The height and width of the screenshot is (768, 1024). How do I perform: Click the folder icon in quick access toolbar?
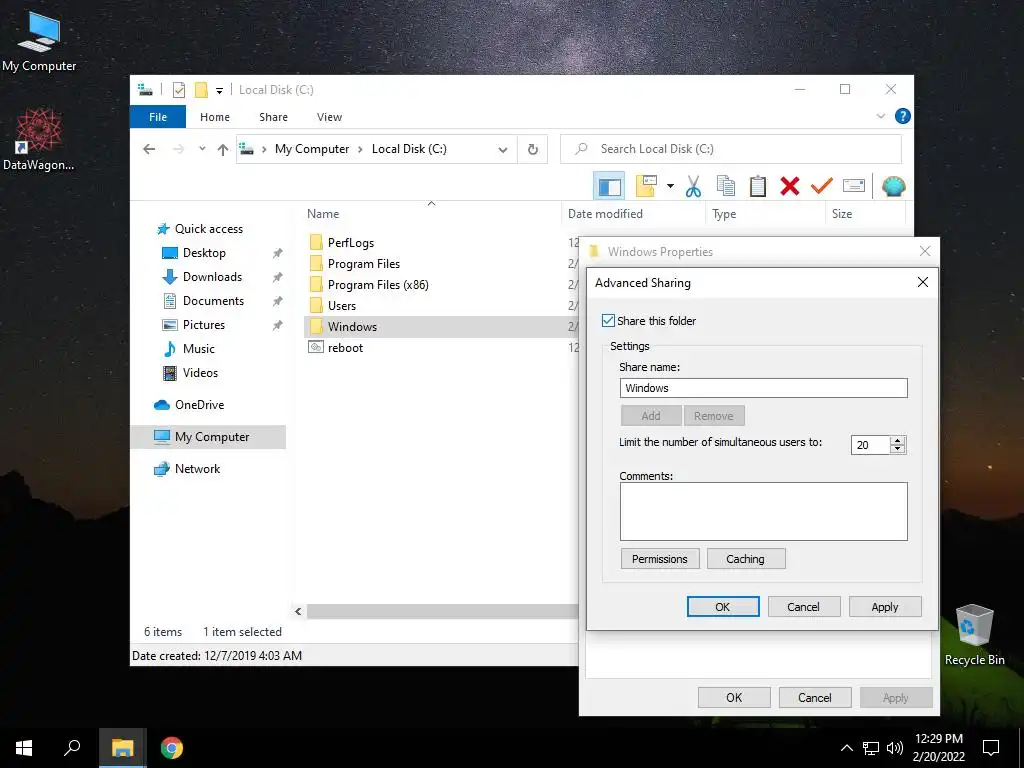click(x=201, y=89)
